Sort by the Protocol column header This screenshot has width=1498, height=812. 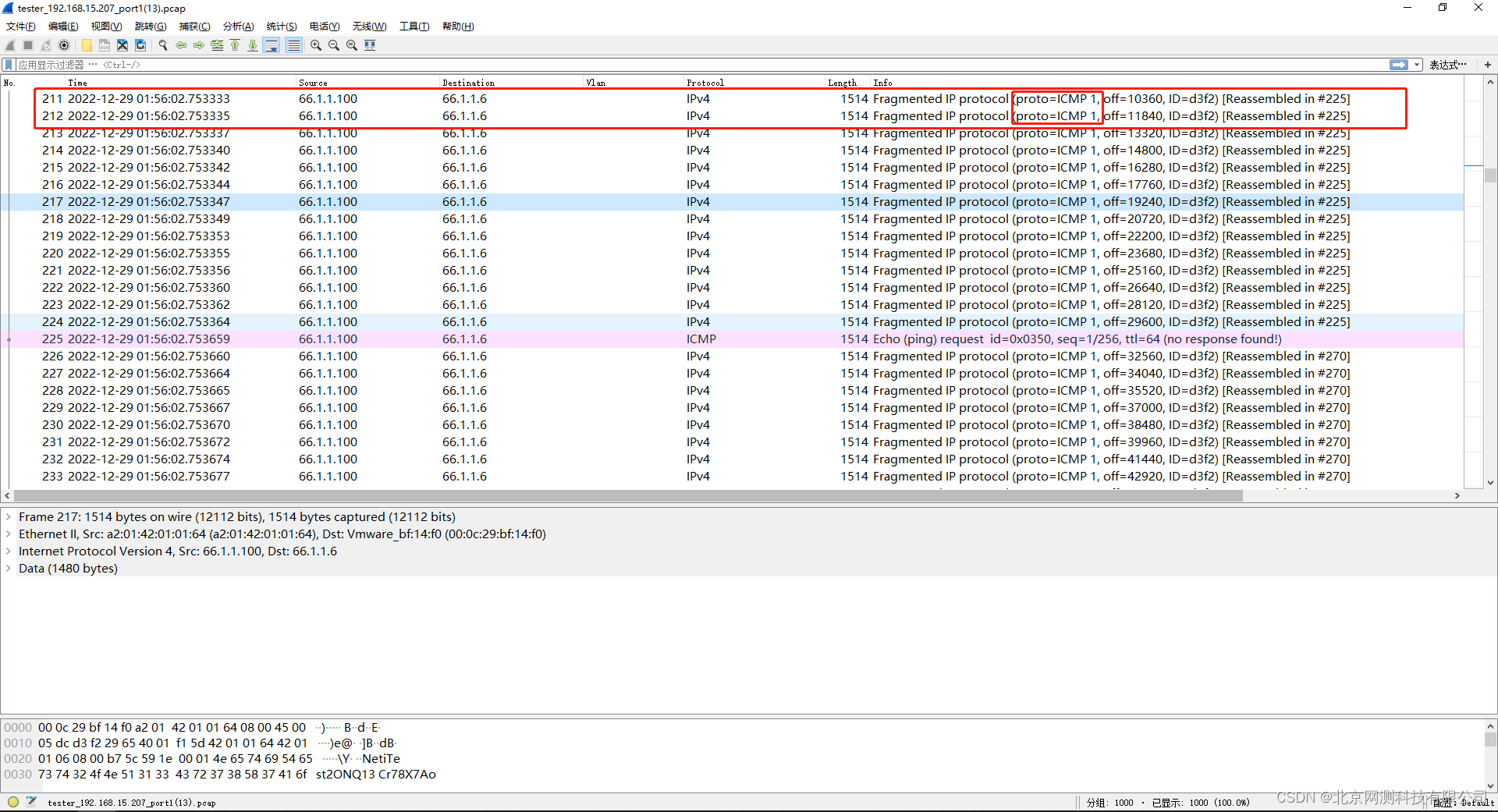pyautogui.click(x=755, y=83)
